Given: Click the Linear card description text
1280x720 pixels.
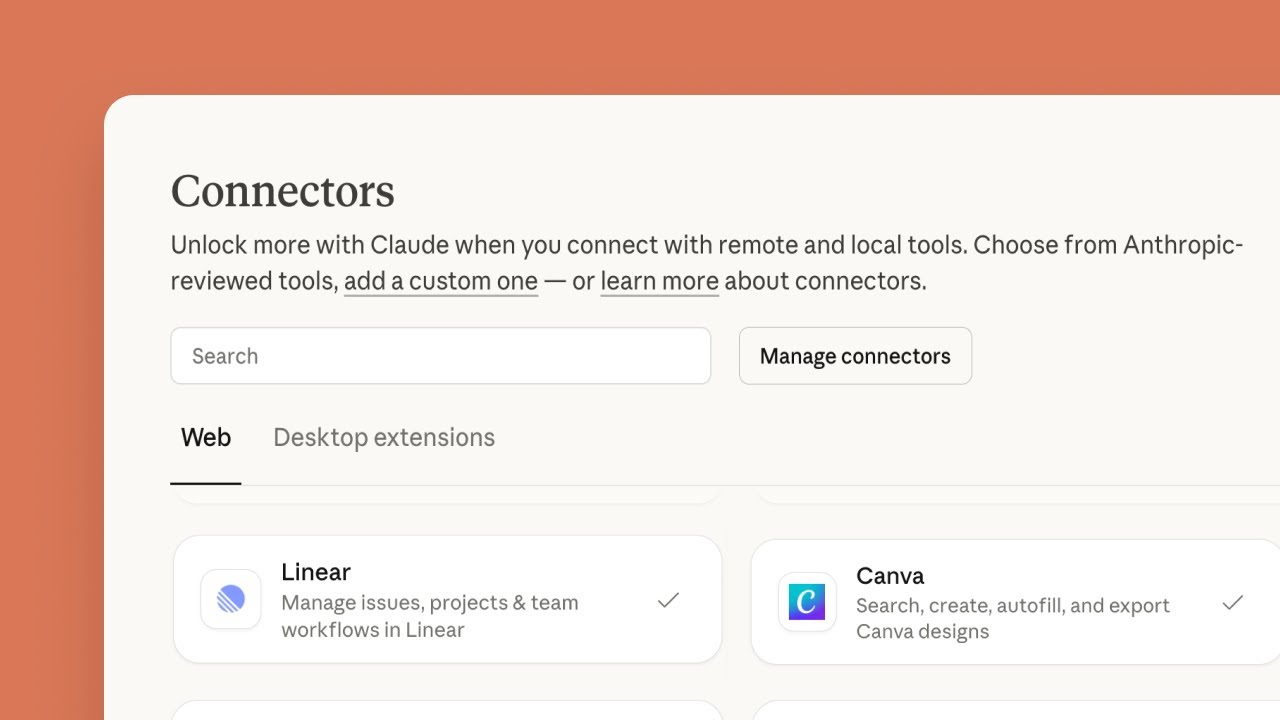Looking at the screenshot, I should [430, 616].
